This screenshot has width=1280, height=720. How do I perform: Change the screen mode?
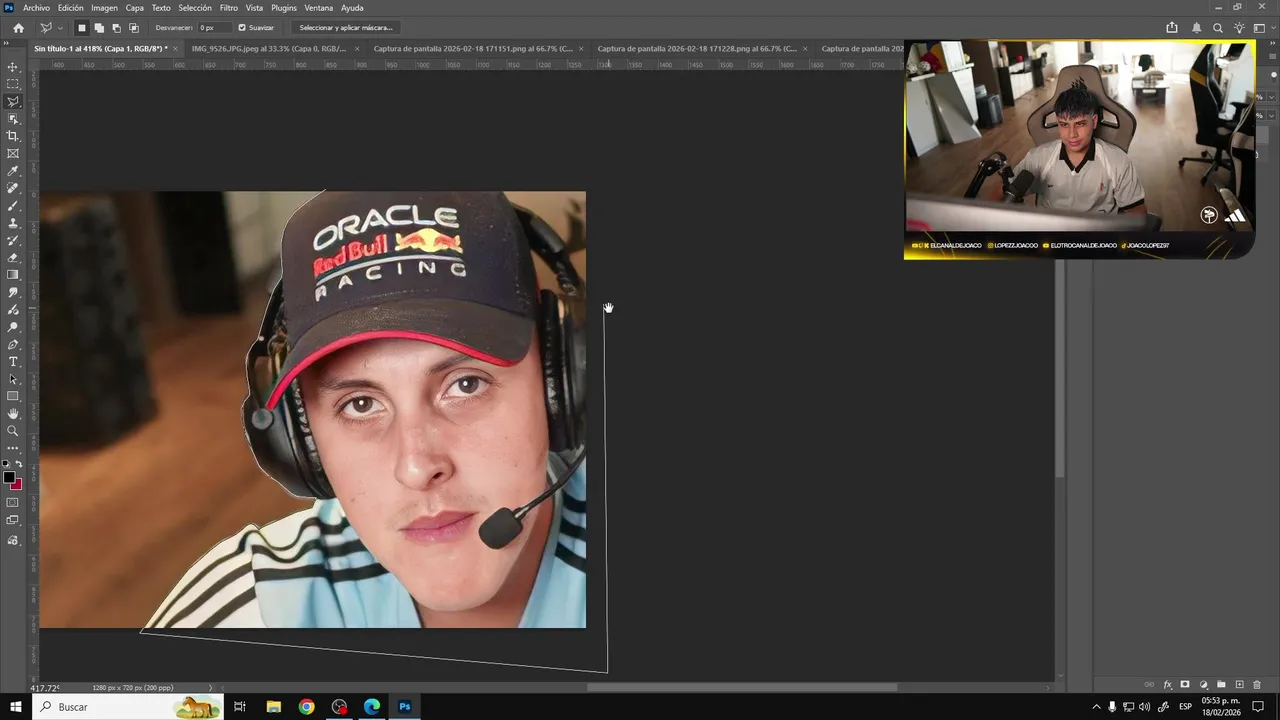pos(13,520)
